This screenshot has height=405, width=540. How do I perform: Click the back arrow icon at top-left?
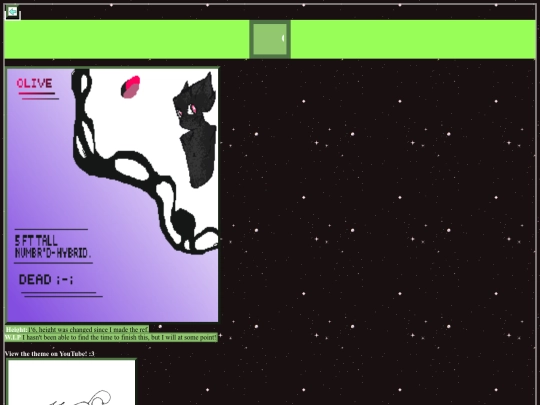12,12
